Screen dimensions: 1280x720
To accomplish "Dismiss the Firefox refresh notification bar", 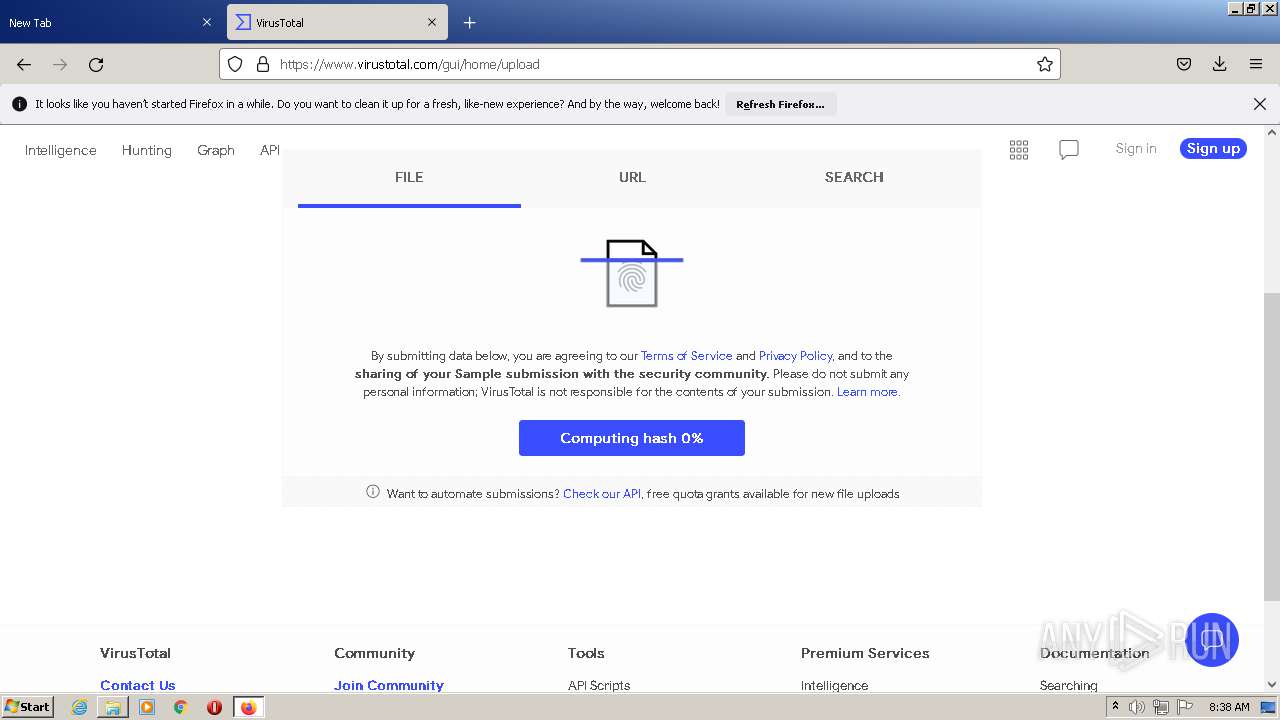I will 1260,104.
